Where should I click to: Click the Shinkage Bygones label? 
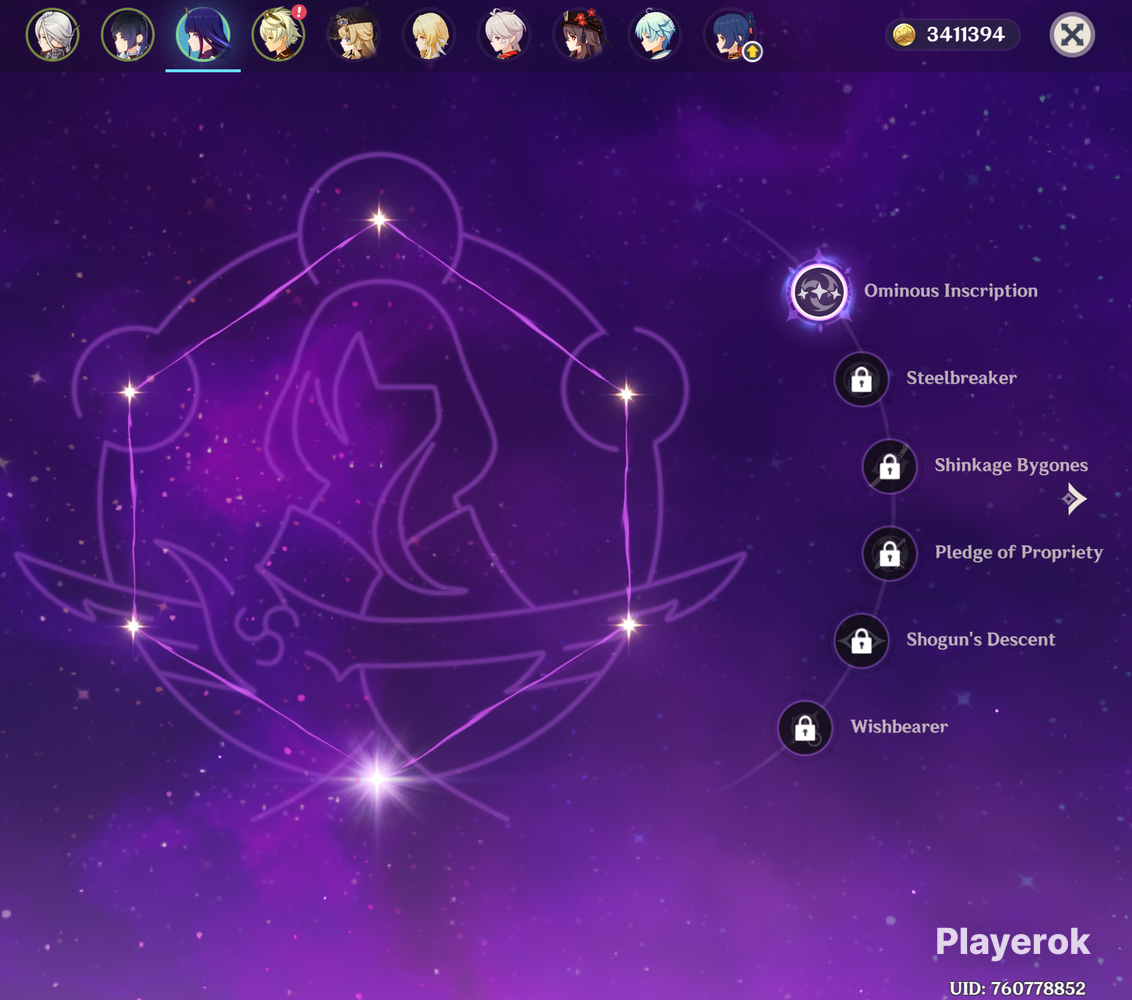pyautogui.click(x=1011, y=465)
